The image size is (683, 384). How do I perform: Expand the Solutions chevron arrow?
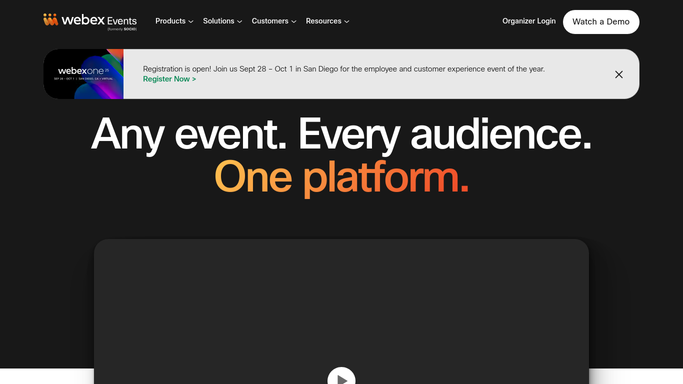coord(240,21)
